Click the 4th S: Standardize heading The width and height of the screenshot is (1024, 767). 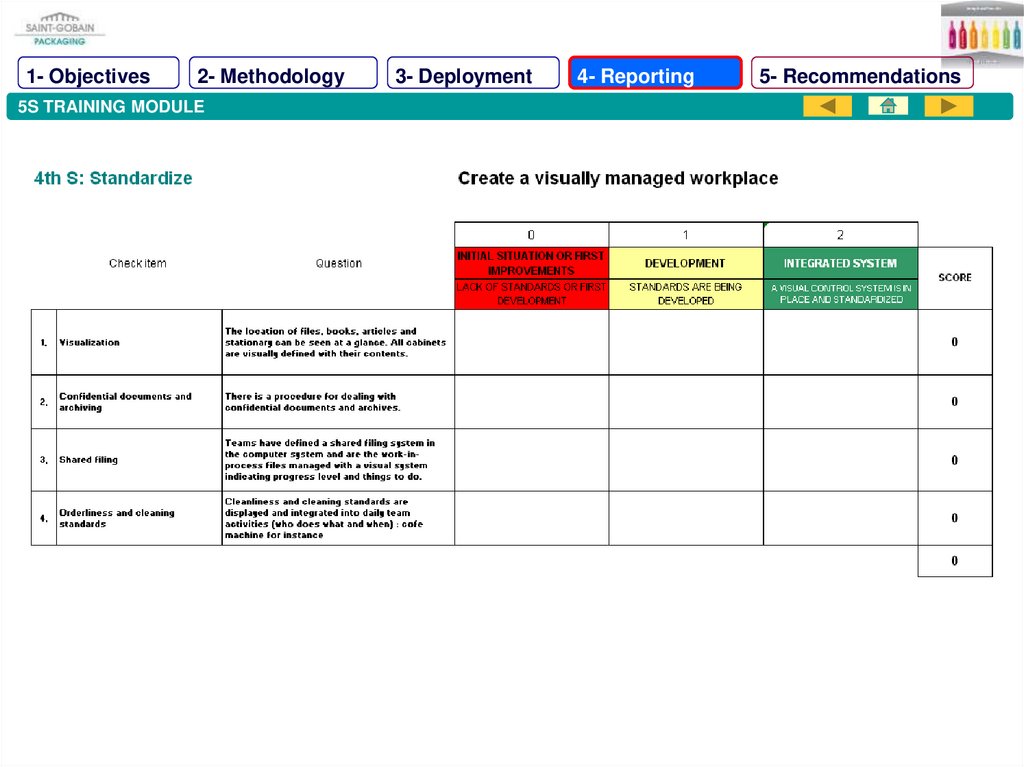coord(113,179)
